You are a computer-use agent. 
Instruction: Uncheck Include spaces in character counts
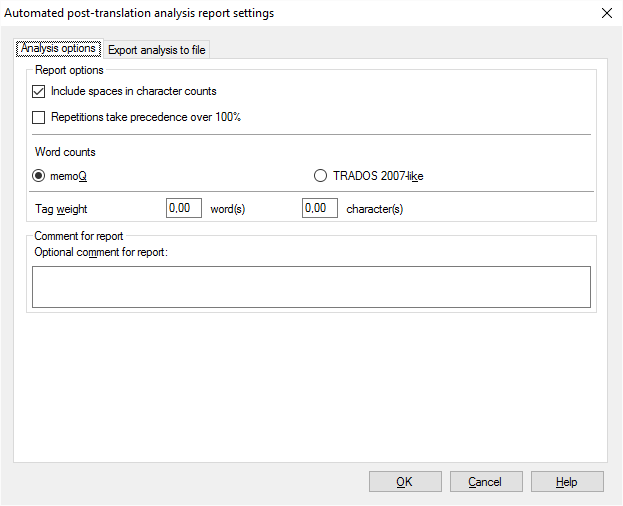pyautogui.click(x=39, y=92)
